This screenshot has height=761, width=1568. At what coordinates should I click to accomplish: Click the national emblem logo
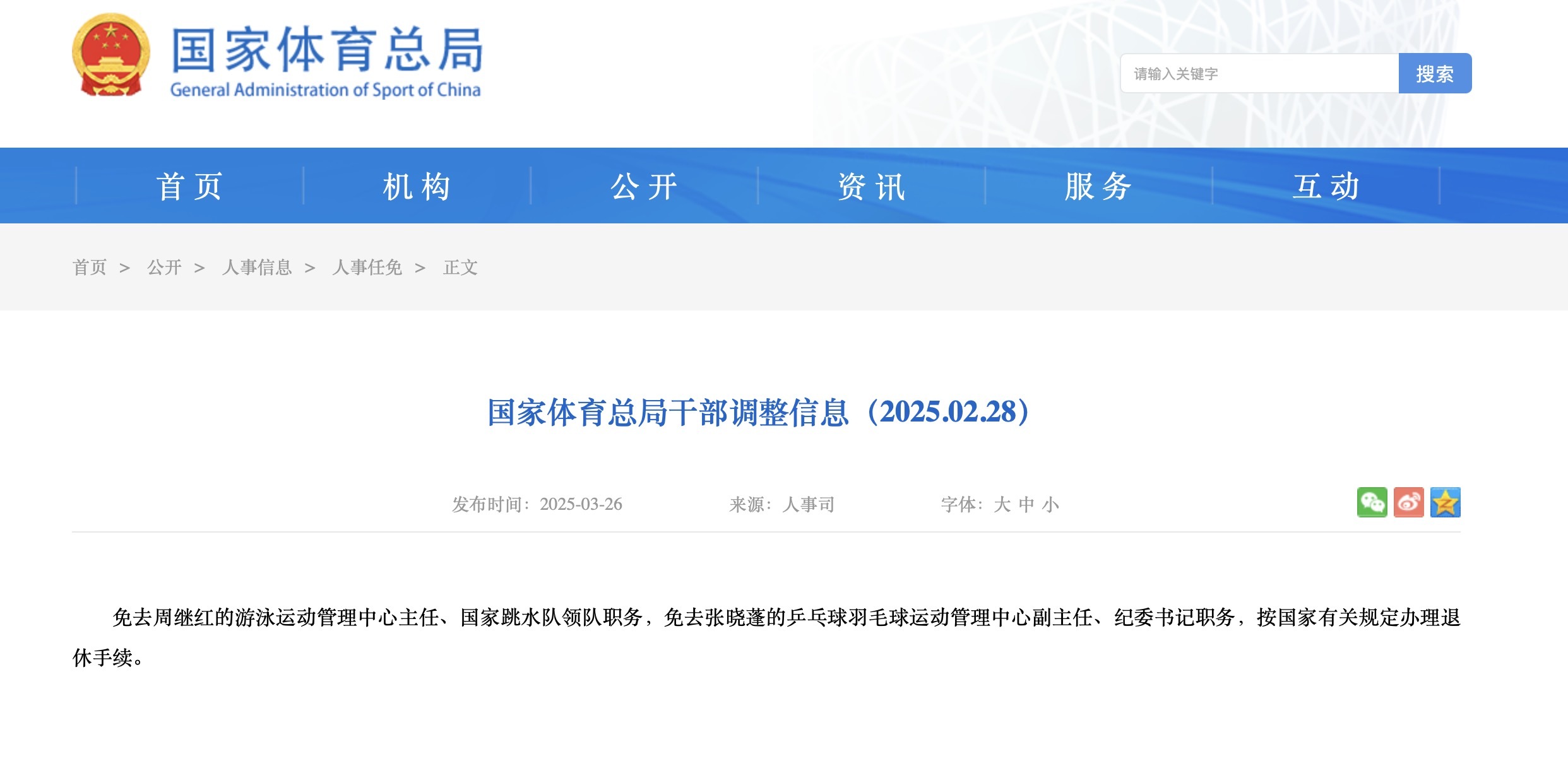point(111,56)
